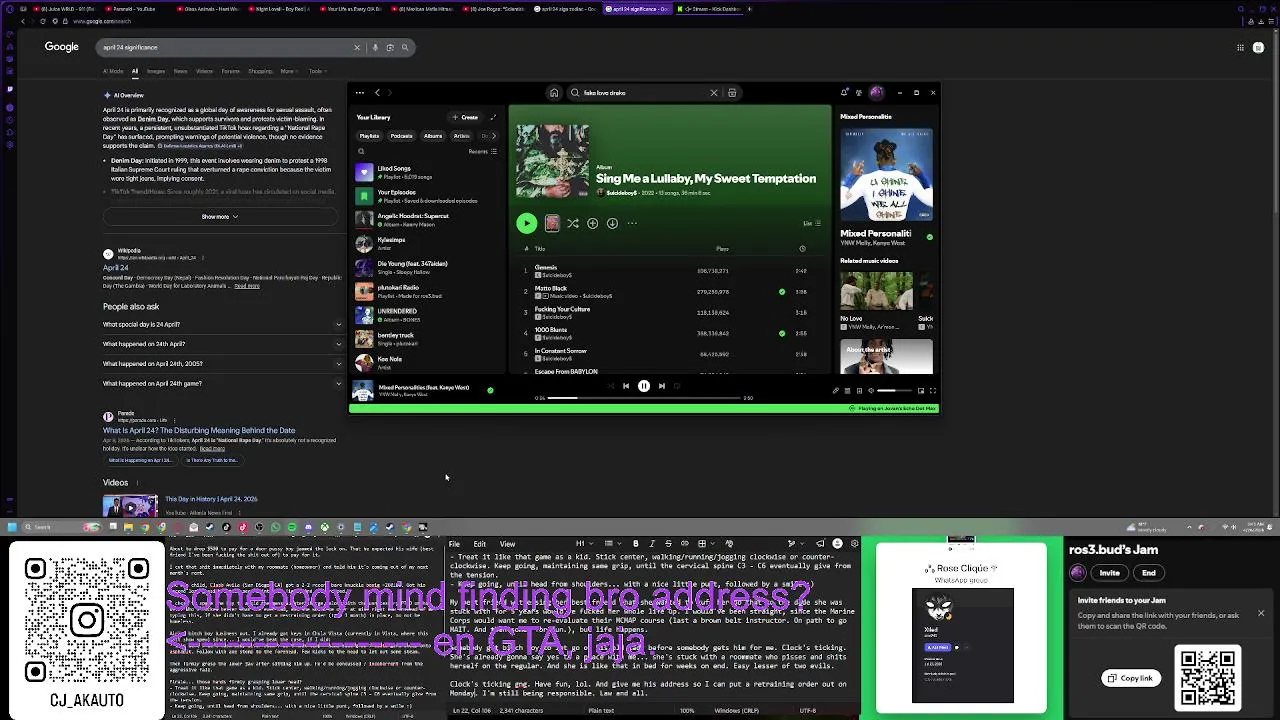This screenshot has width=1280, height=720.
Task: Expand What special day is 24 April?
Action: point(222,325)
